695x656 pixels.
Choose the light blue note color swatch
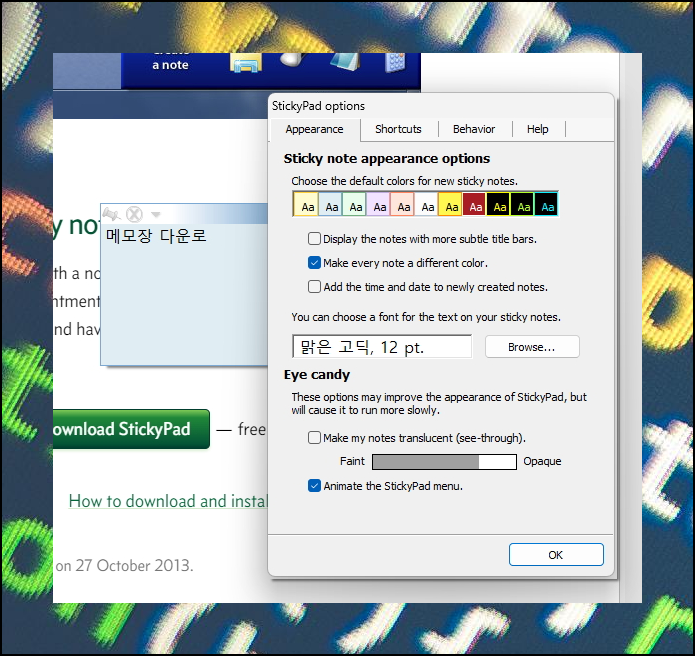point(330,204)
